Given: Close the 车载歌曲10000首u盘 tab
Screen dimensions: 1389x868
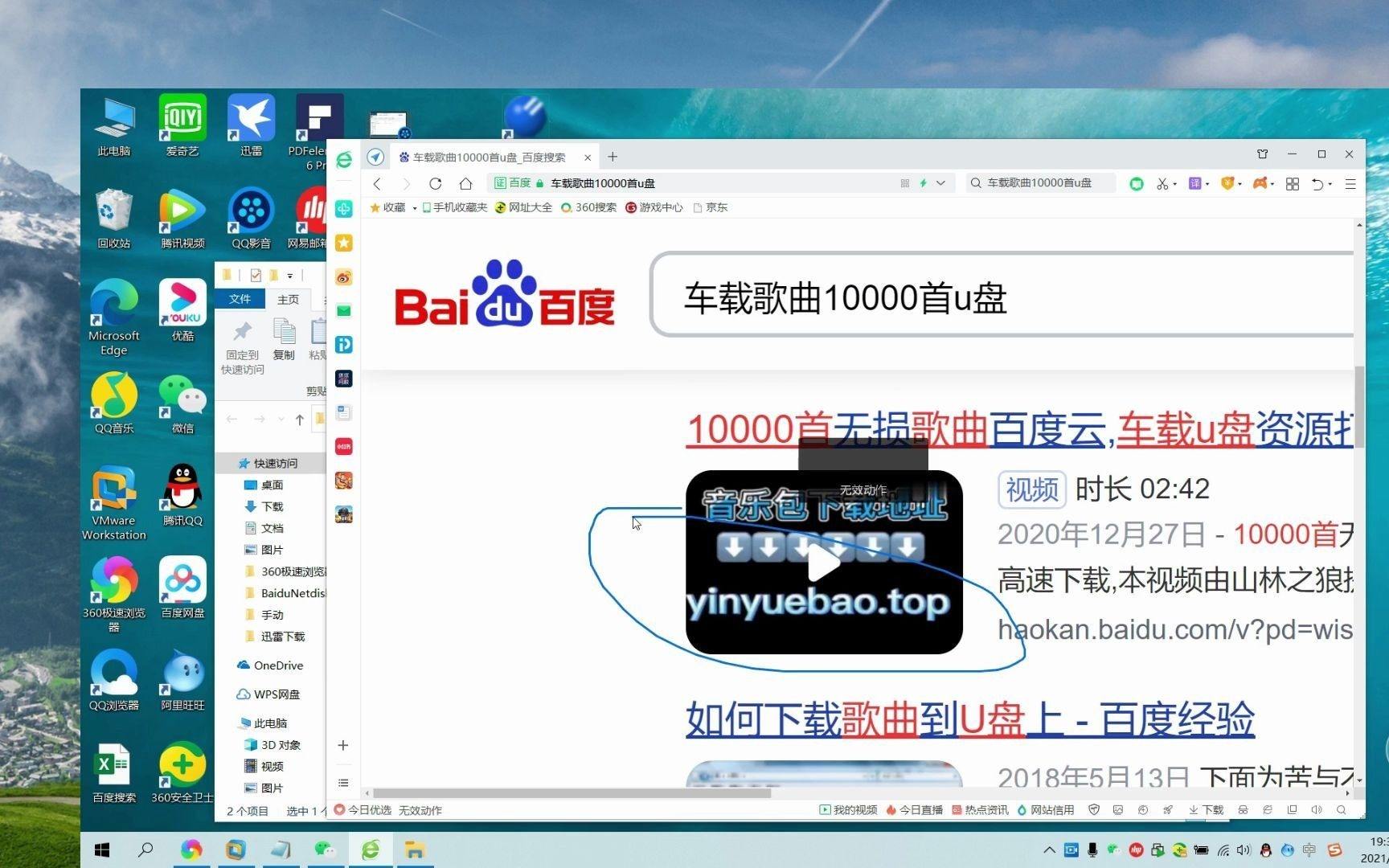Looking at the screenshot, I should (x=588, y=158).
